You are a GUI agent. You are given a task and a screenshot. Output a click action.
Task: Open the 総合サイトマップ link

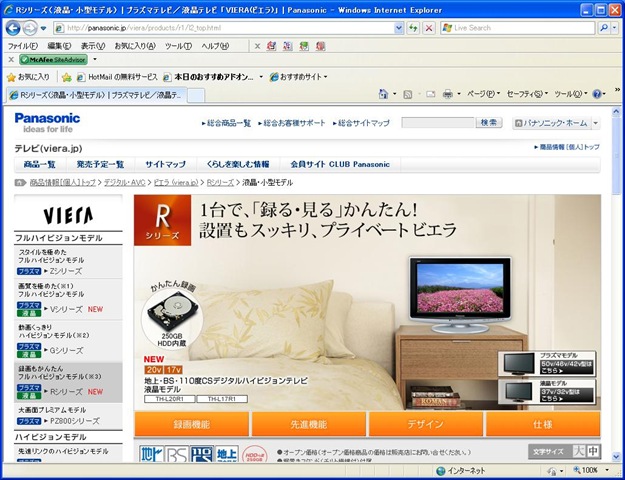coord(361,123)
